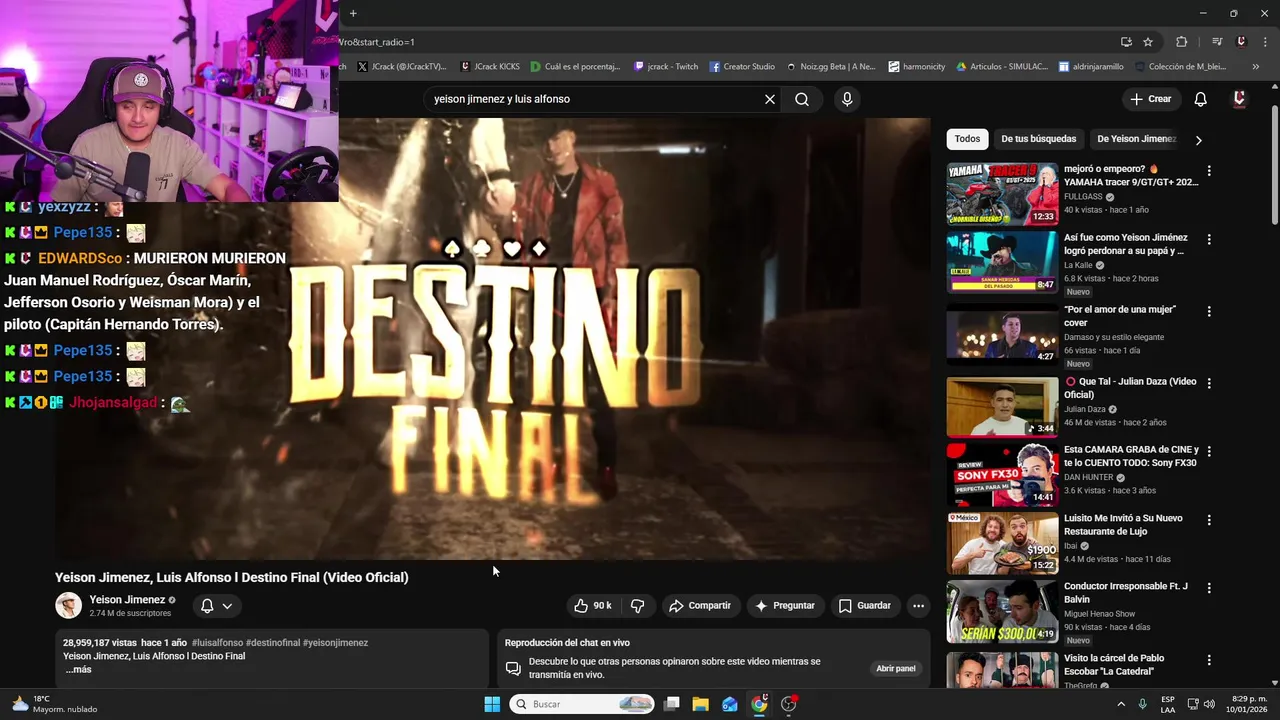Click the taskbar Buscar search box
The width and height of the screenshot is (1280, 720).
click(x=582, y=704)
